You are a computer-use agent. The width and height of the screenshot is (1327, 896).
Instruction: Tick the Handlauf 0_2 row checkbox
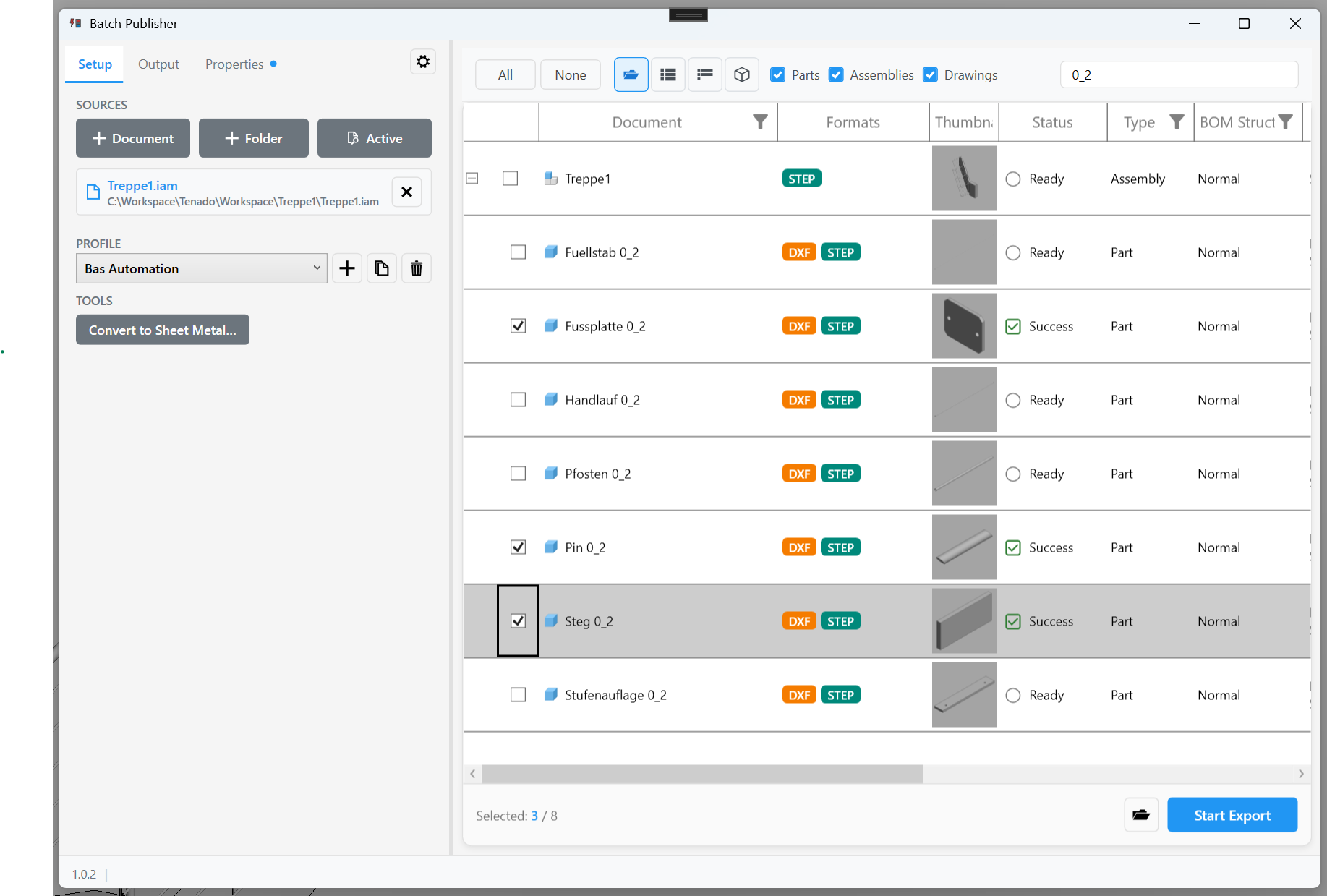coord(518,400)
